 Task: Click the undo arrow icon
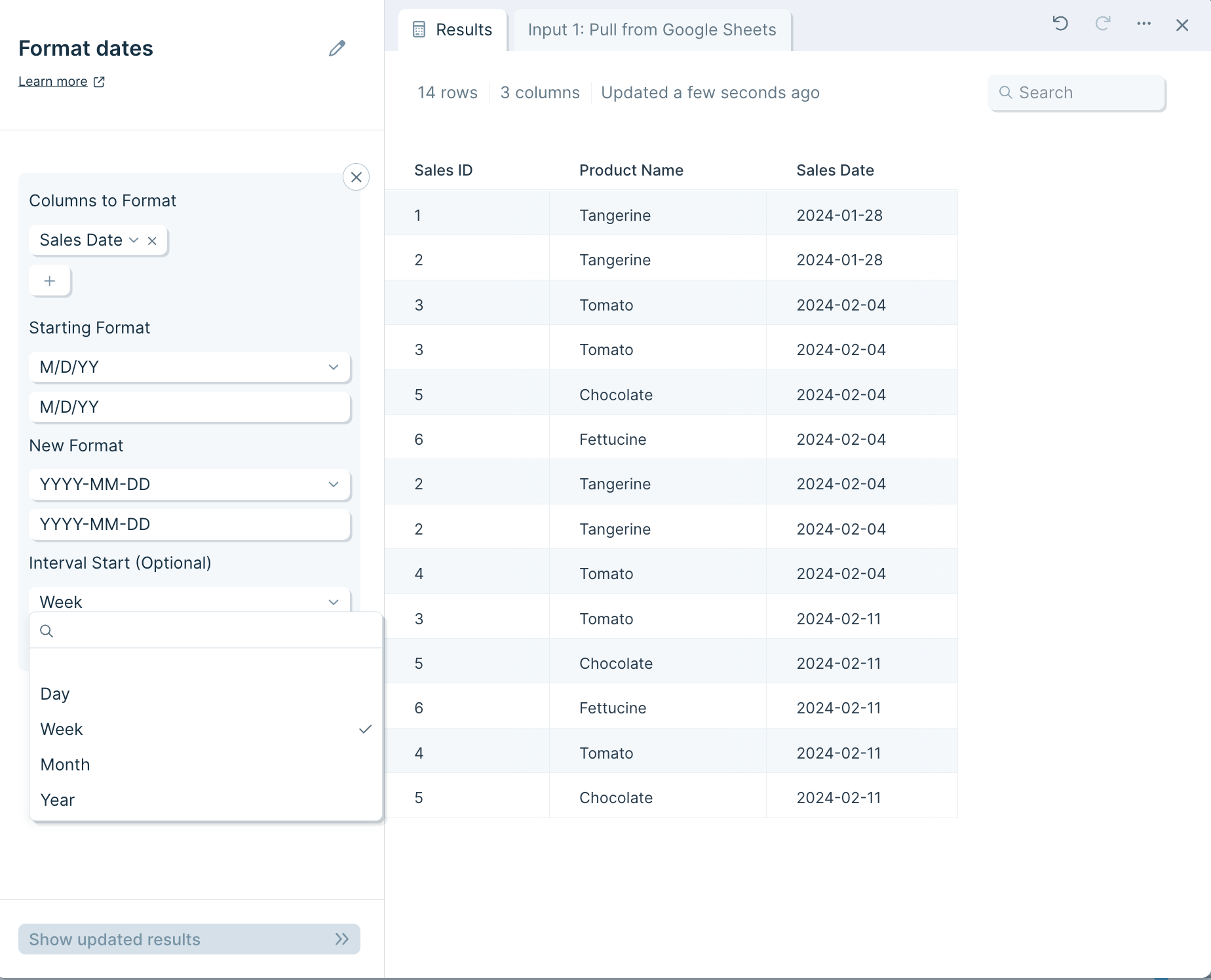1060,24
